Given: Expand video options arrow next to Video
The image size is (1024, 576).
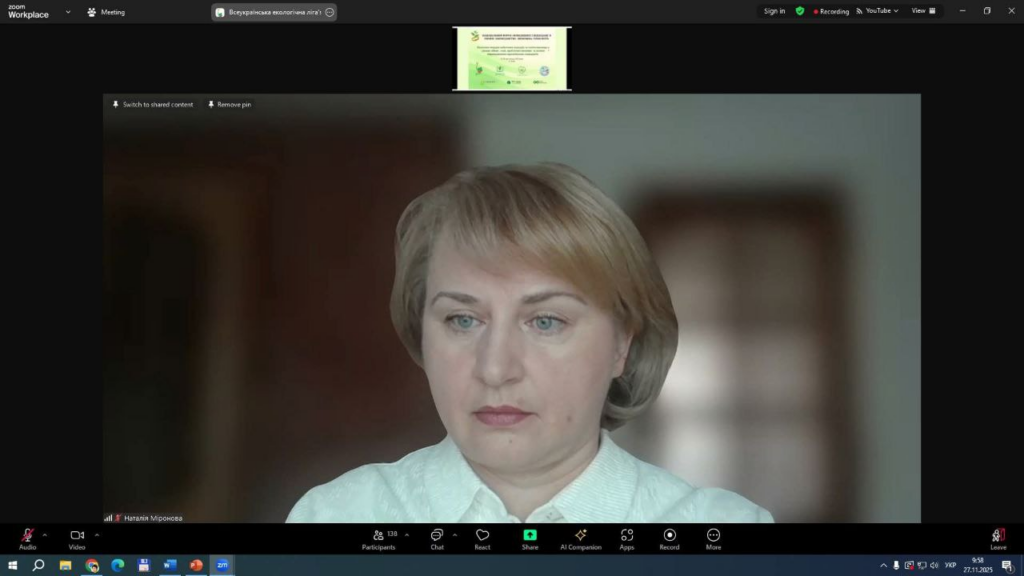Looking at the screenshot, I should tap(96, 534).
